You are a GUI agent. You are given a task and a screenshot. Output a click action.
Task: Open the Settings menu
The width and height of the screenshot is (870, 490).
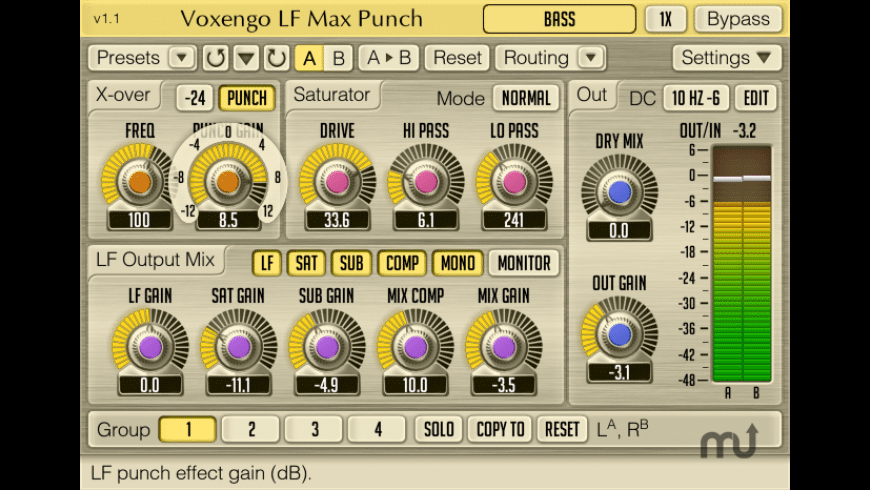[x=726, y=58]
